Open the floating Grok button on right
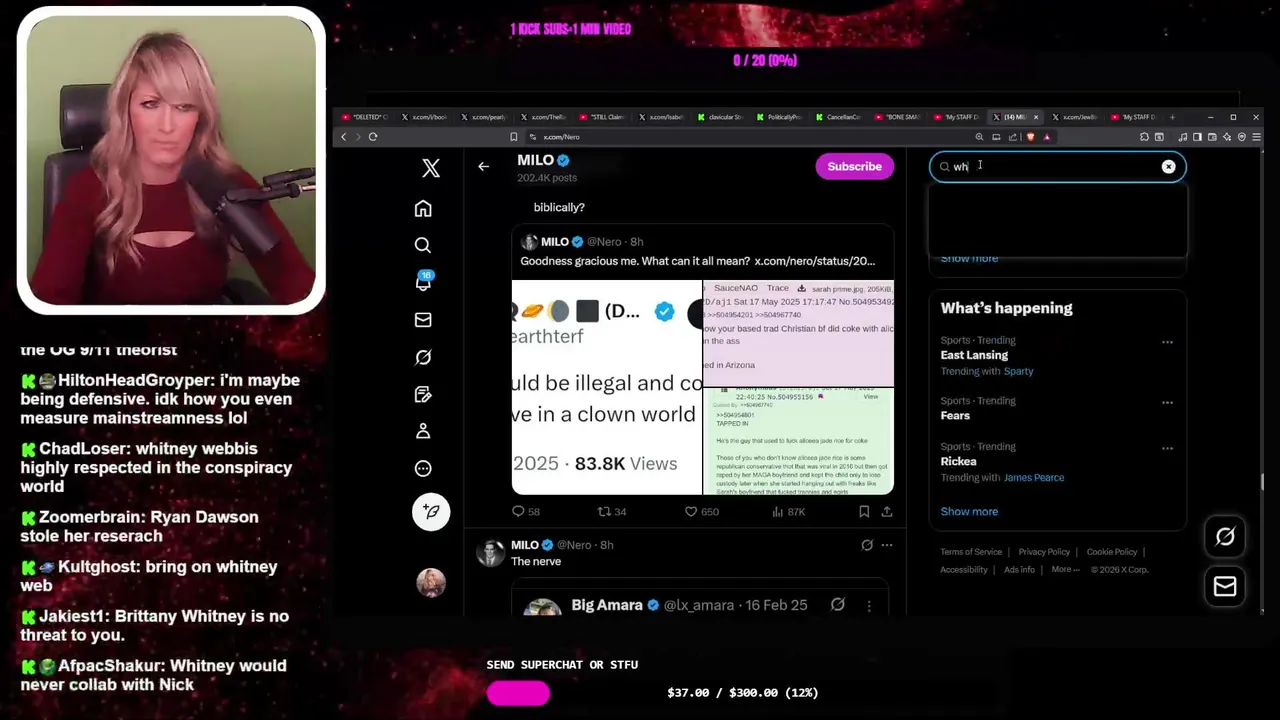1280x720 pixels. click(1225, 537)
